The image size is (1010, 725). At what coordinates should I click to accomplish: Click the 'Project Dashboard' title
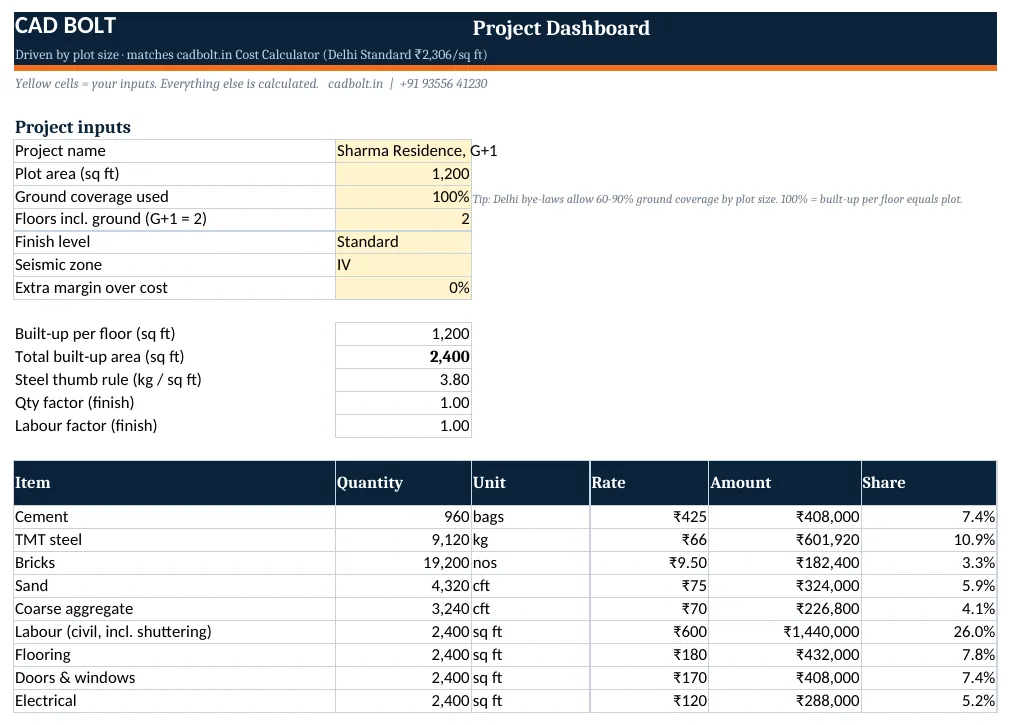(561, 28)
